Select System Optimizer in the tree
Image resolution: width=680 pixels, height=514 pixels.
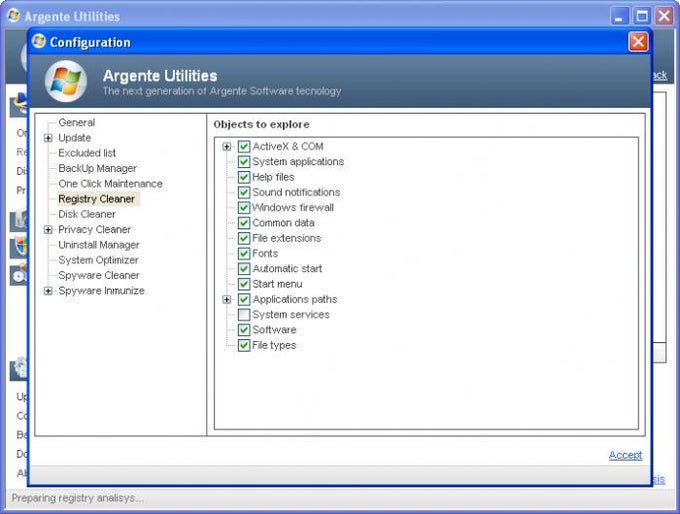(98, 260)
